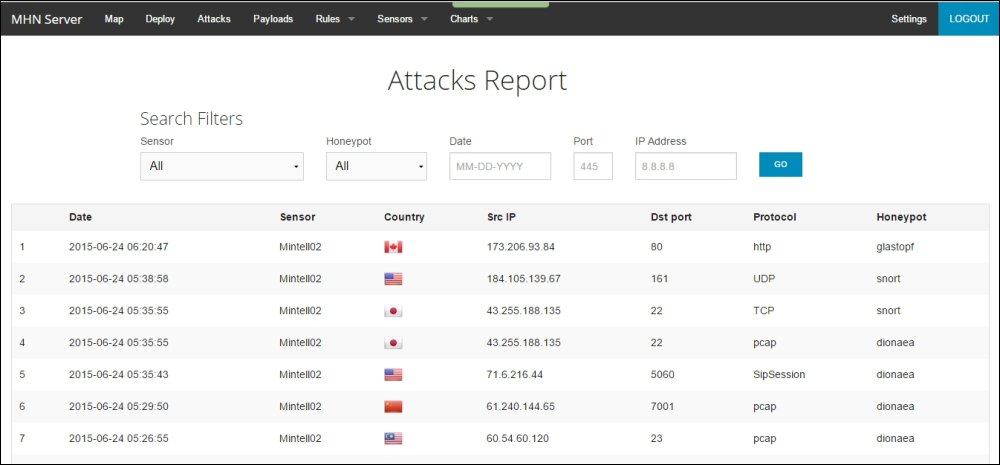Click Mintell02 sensor in row 1
1000x465 pixels.
point(300,247)
